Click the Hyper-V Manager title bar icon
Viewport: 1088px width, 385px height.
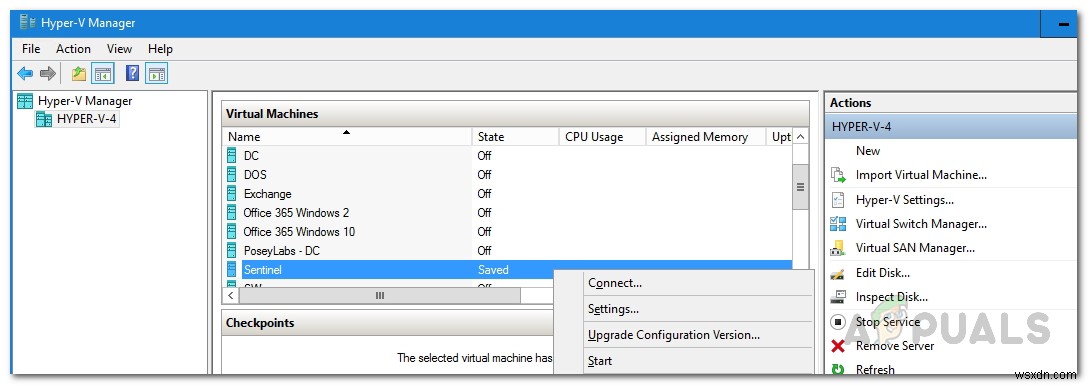coord(27,23)
